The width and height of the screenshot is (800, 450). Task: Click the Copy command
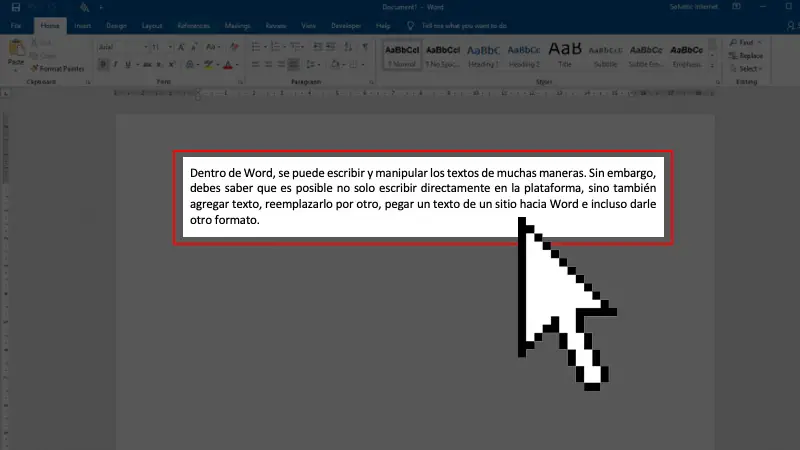click(43, 56)
